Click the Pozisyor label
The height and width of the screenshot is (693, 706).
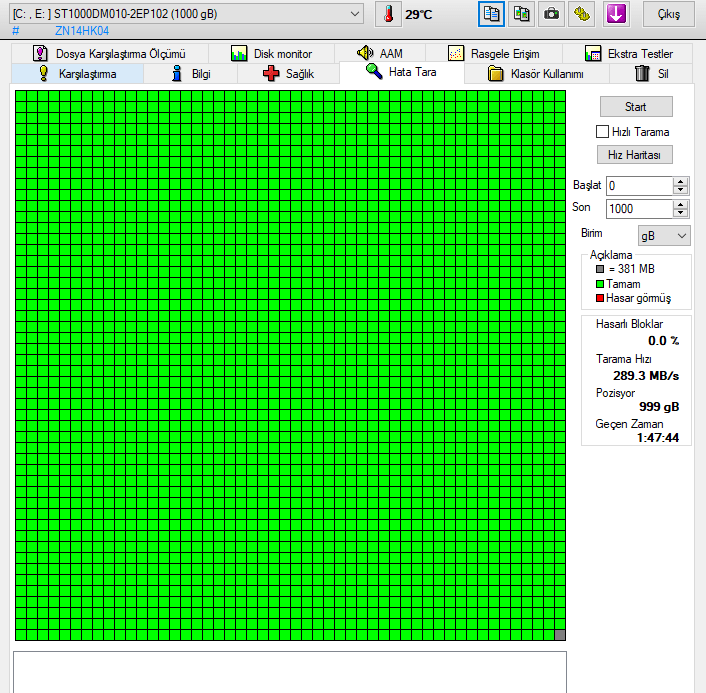(x=615, y=393)
